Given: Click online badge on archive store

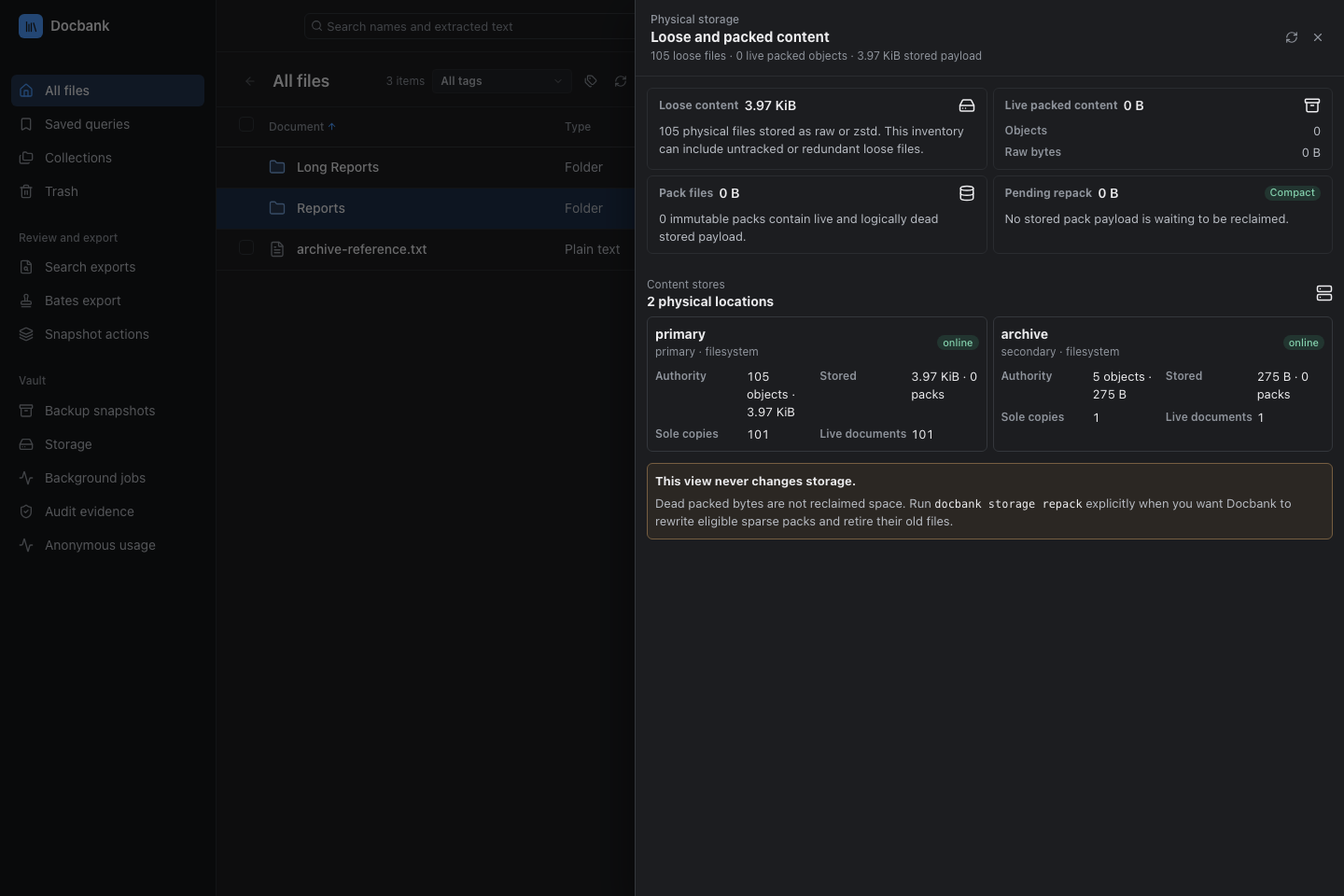Looking at the screenshot, I should pyautogui.click(x=1304, y=343).
